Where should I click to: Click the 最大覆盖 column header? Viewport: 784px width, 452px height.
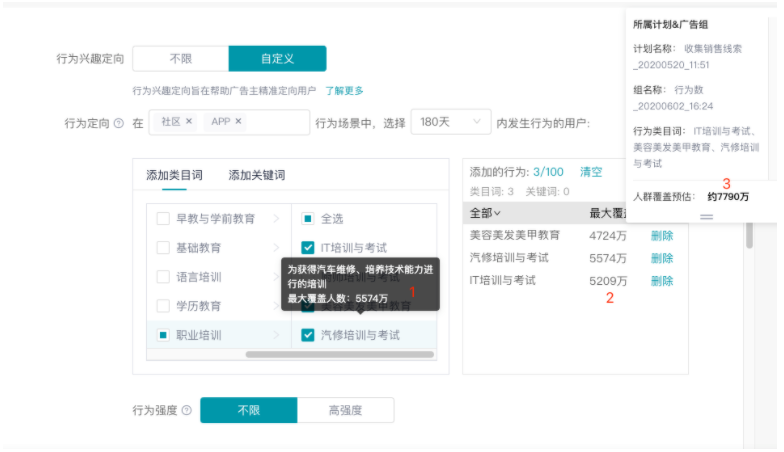(608, 213)
